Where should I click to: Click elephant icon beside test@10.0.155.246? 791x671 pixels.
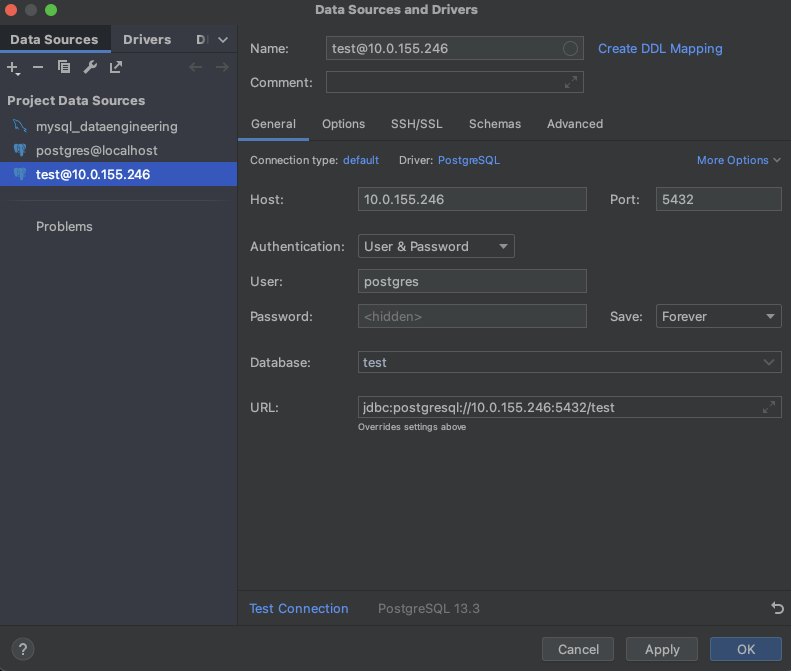[x=20, y=174]
